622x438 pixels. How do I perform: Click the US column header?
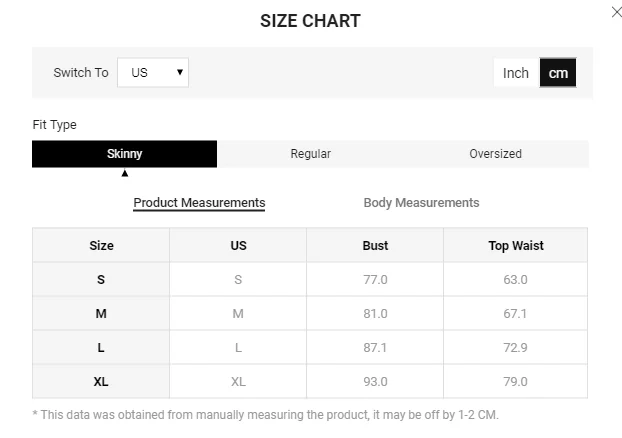coord(238,245)
